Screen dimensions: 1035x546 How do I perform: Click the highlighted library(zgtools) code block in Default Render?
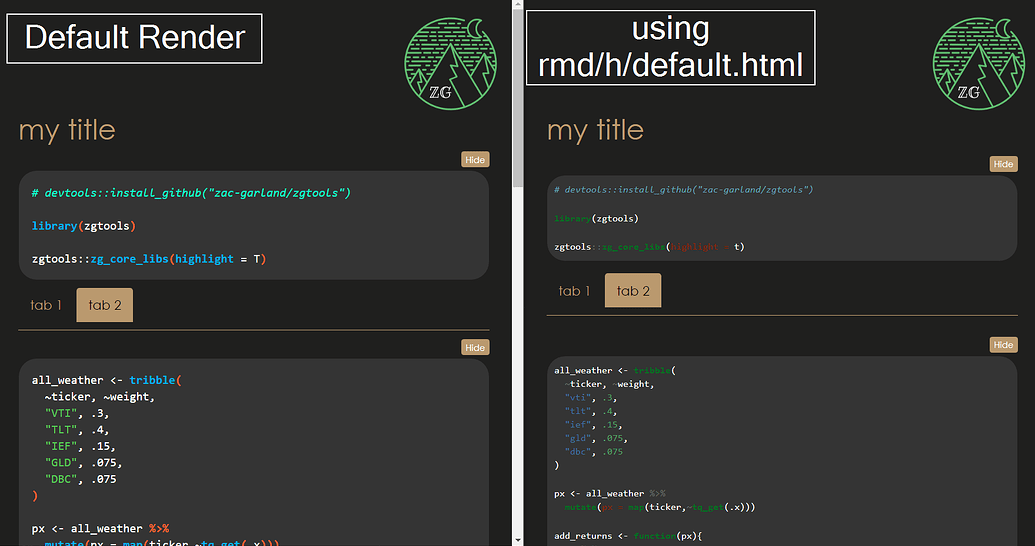click(x=253, y=225)
